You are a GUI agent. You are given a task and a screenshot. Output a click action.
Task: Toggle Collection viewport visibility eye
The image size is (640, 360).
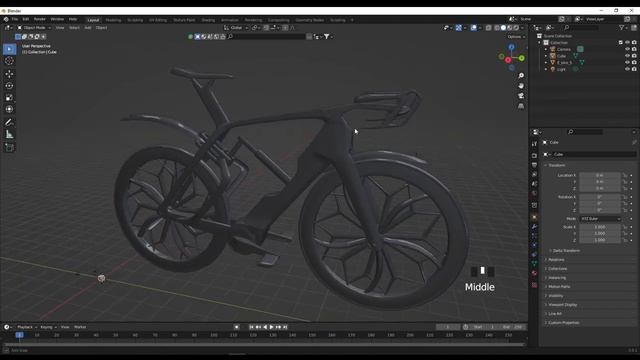tap(627, 42)
